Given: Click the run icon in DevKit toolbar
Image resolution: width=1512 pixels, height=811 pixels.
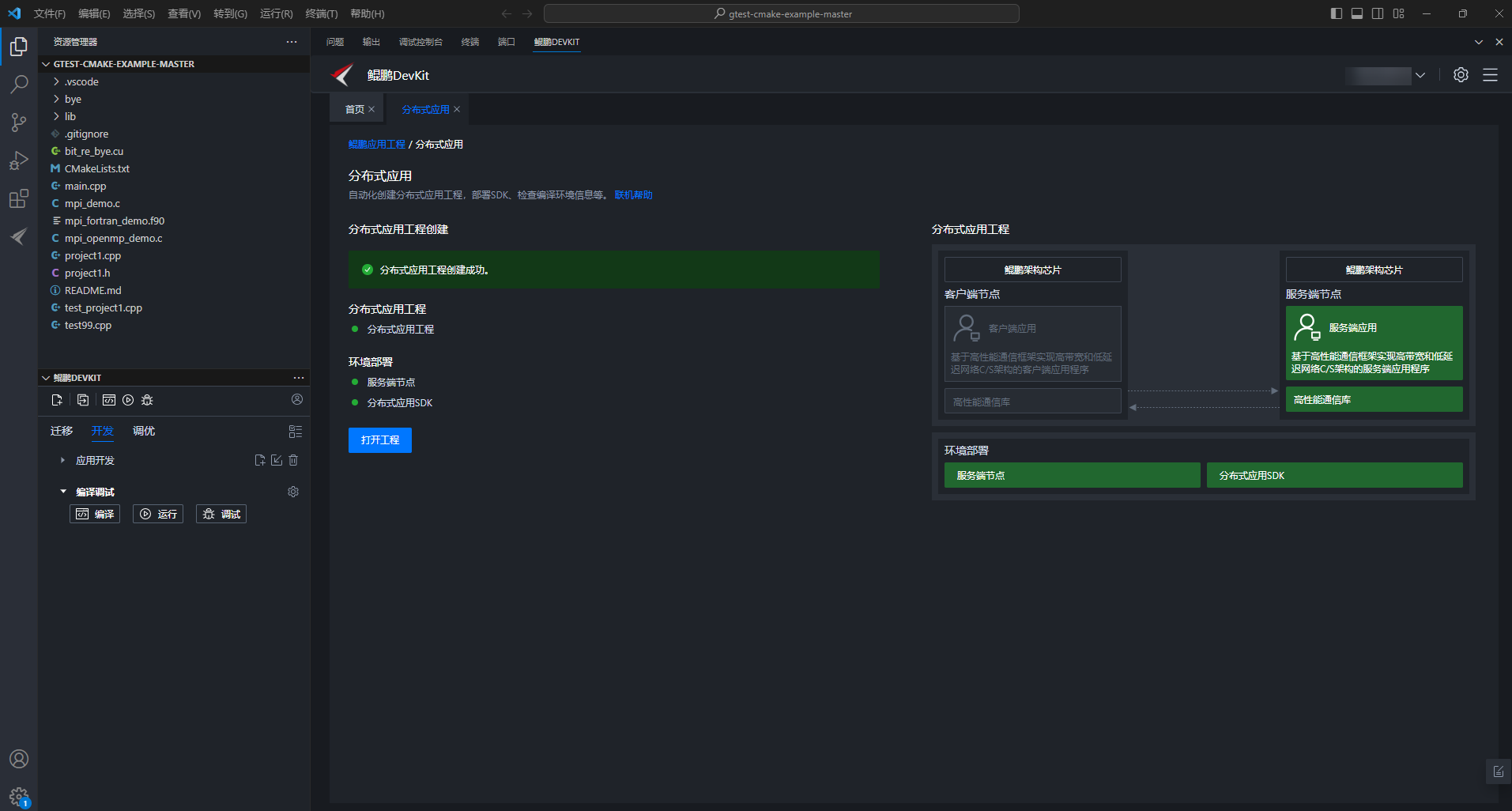Looking at the screenshot, I should point(128,400).
